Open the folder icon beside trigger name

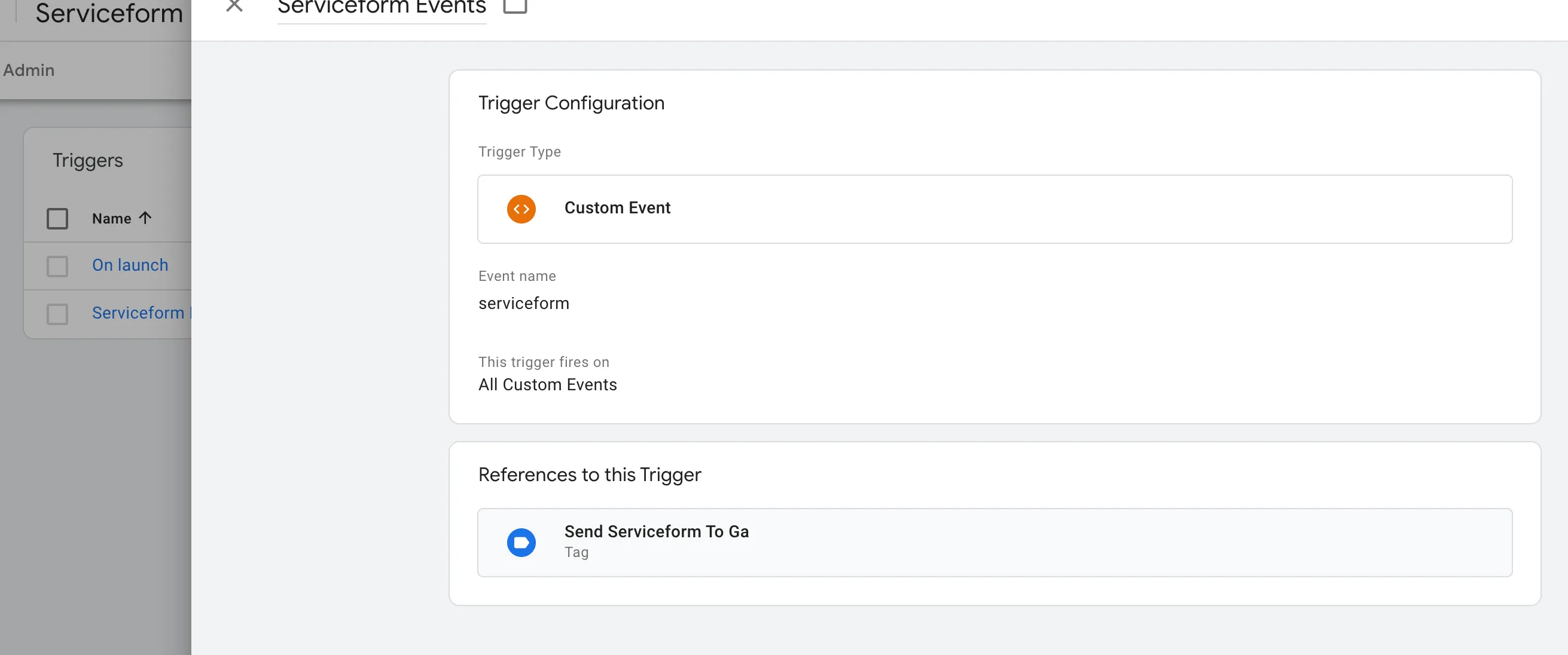(x=515, y=6)
